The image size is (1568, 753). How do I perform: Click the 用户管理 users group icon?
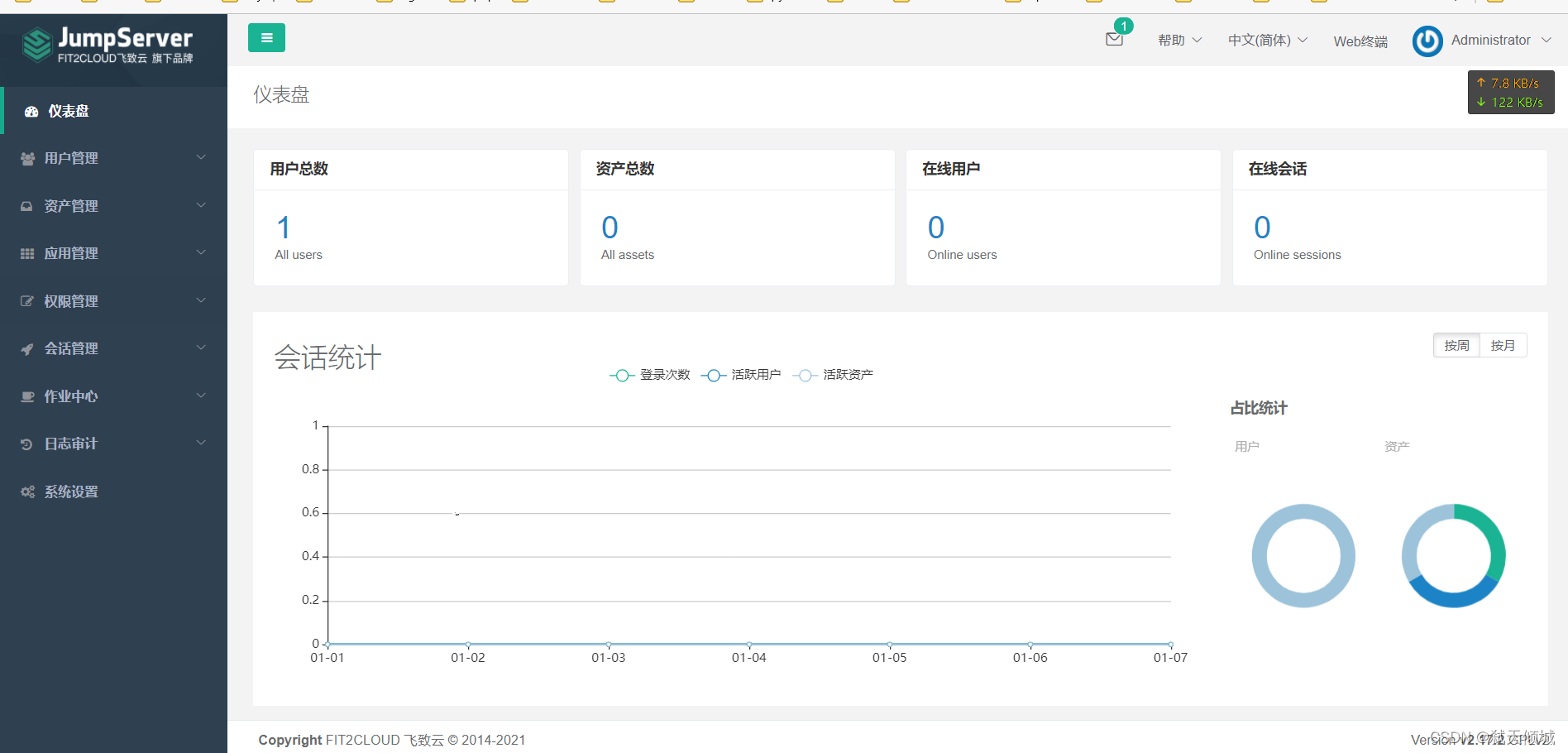pos(27,159)
